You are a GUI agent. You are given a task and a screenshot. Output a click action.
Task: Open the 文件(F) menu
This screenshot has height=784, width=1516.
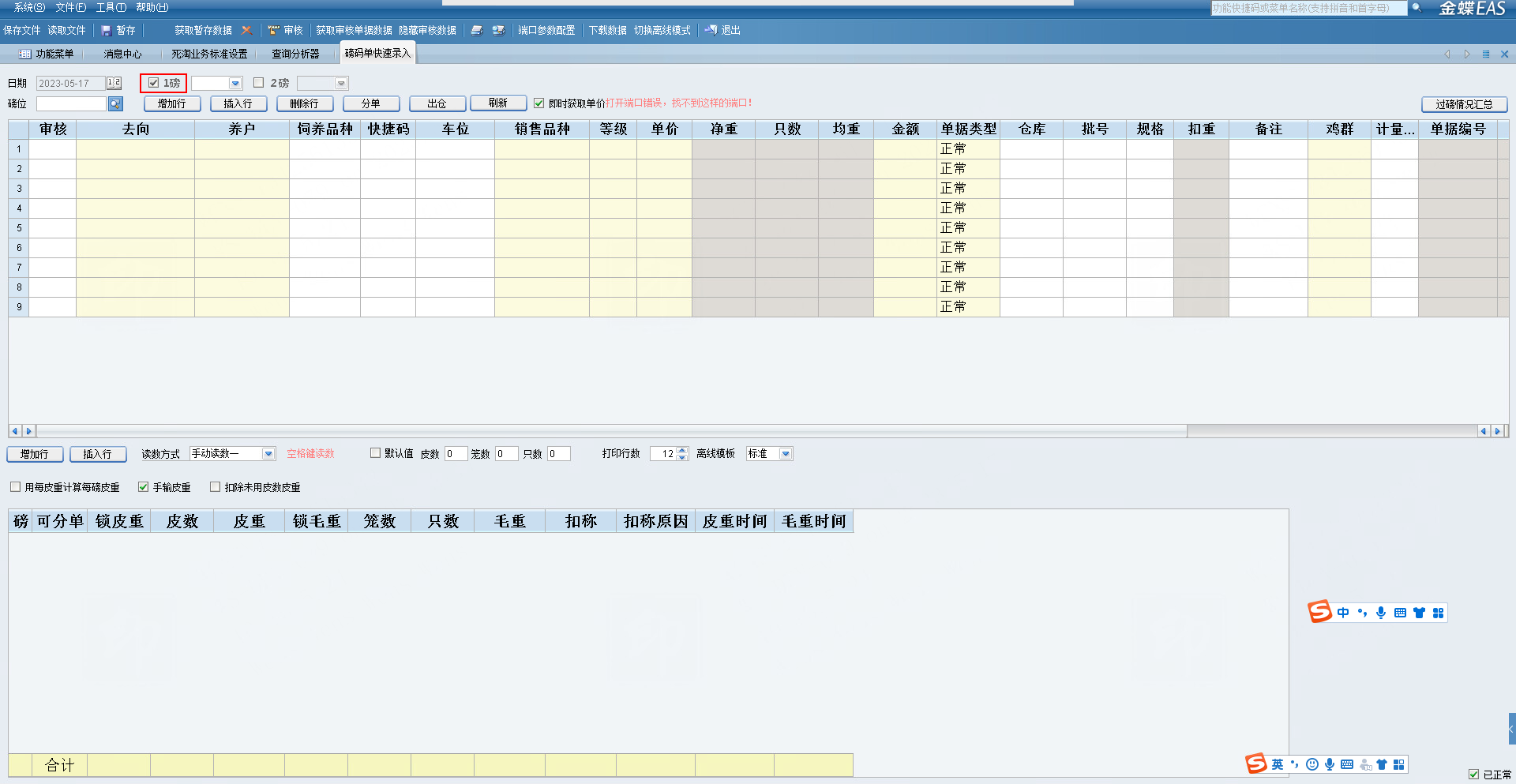click(70, 7)
